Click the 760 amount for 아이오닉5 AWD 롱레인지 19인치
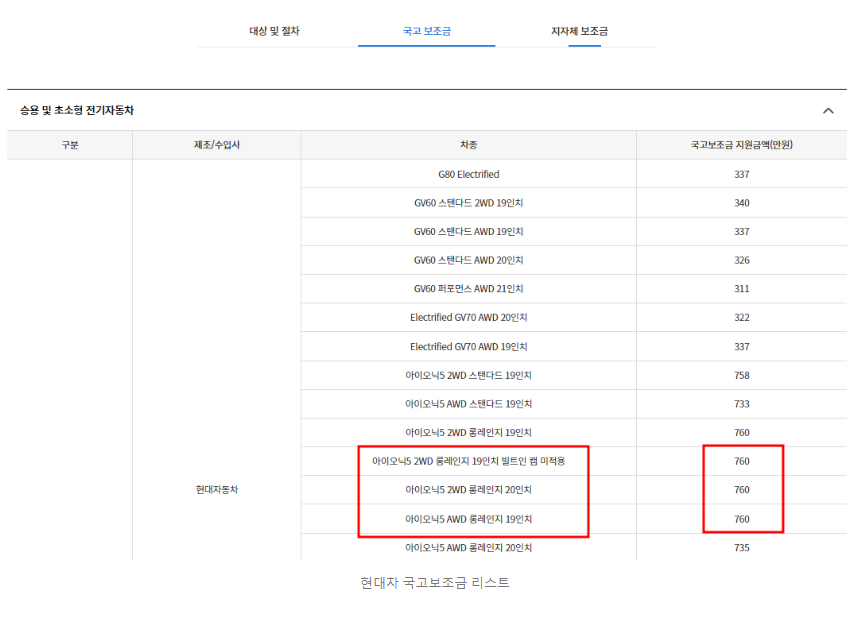Screen dimensions: 861x640 coord(742,519)
